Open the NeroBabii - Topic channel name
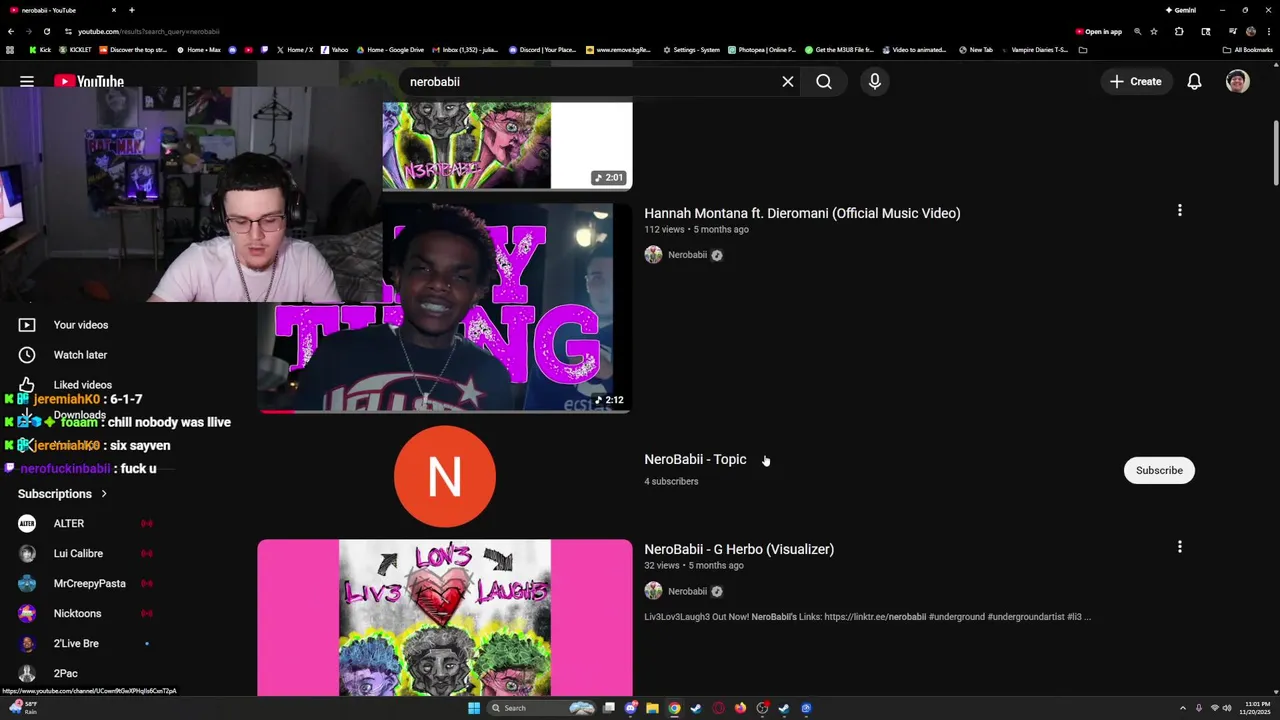Image resolution: width=1280 pixels, height=720 pixels. (695, 459)
